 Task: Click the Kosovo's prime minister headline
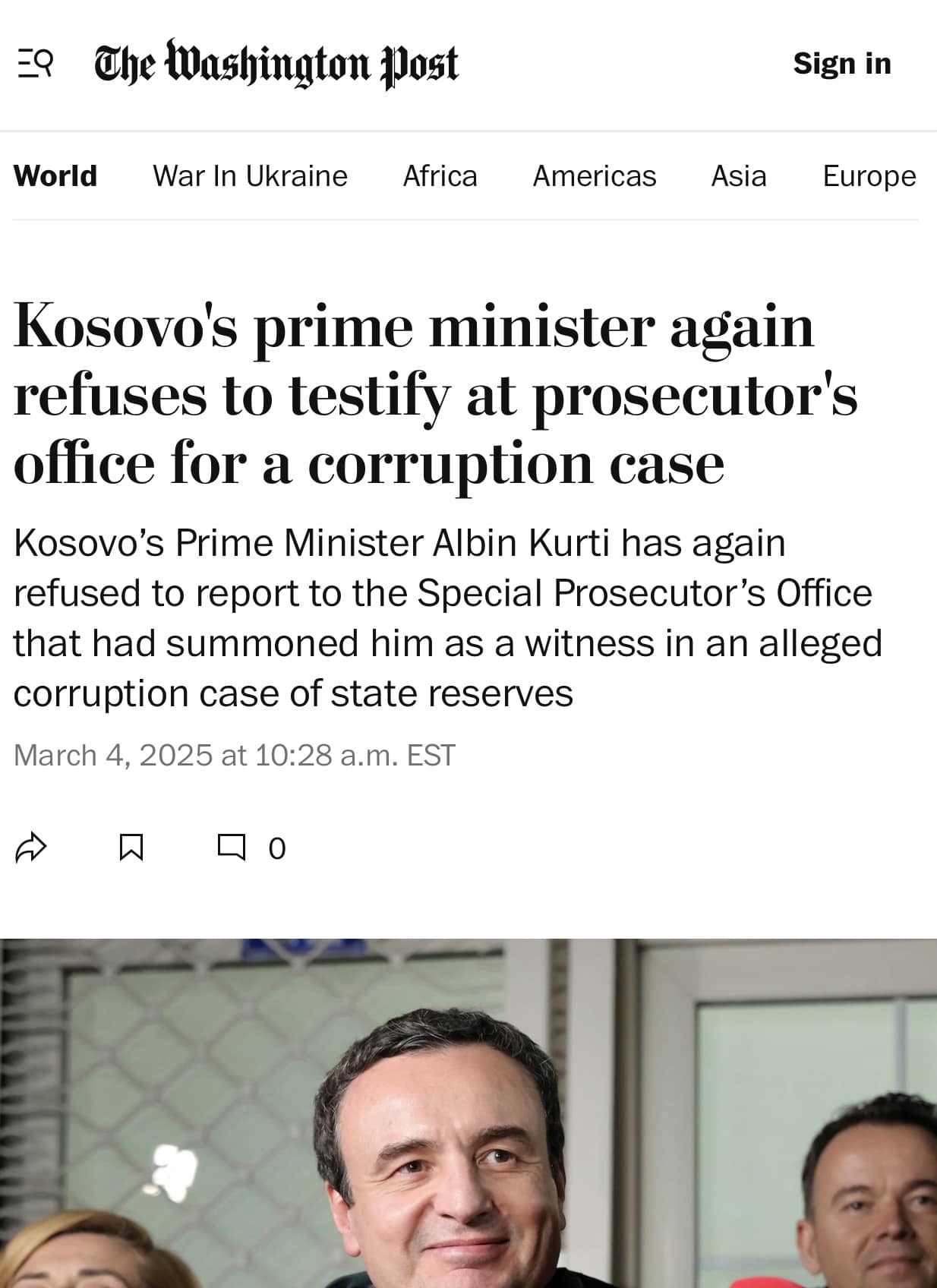pos(435,393)
